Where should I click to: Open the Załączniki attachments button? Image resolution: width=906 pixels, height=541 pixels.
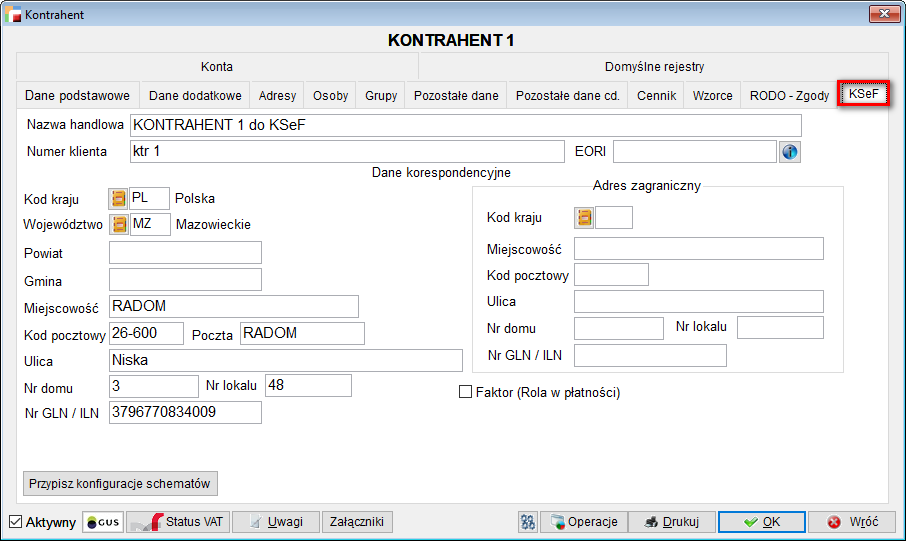(x=358, y=522)
